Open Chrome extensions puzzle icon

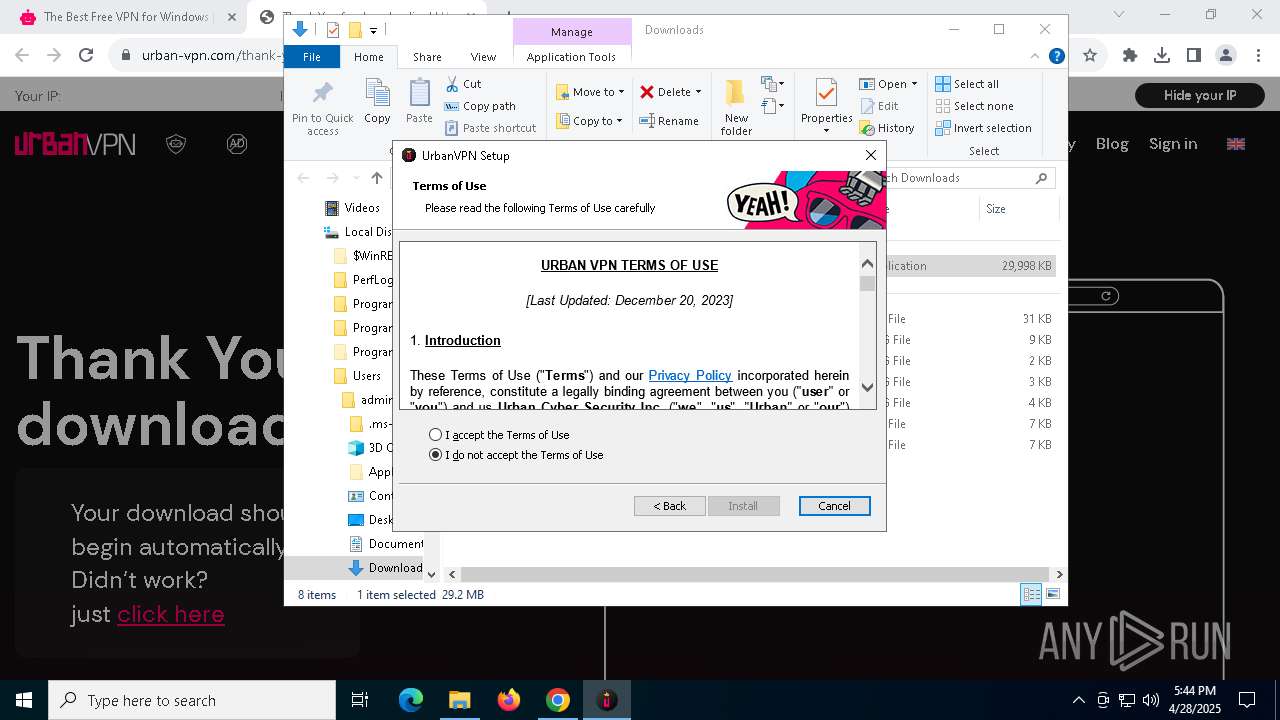(x=1130, y=56)
